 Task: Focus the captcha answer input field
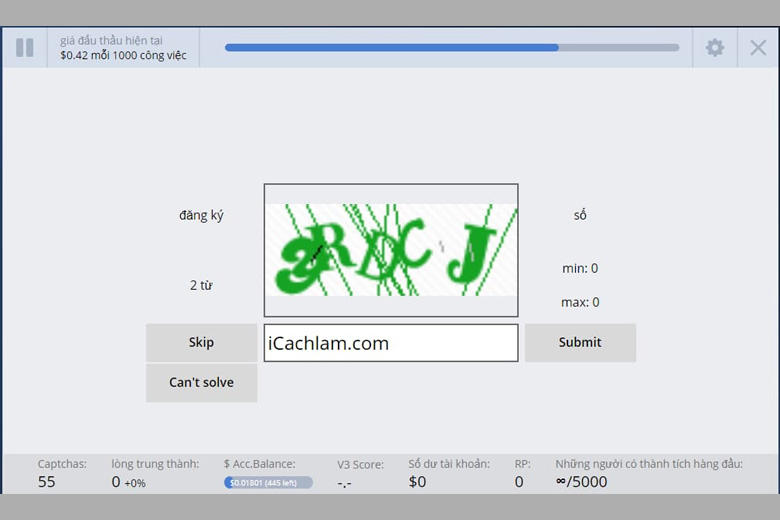391,343
